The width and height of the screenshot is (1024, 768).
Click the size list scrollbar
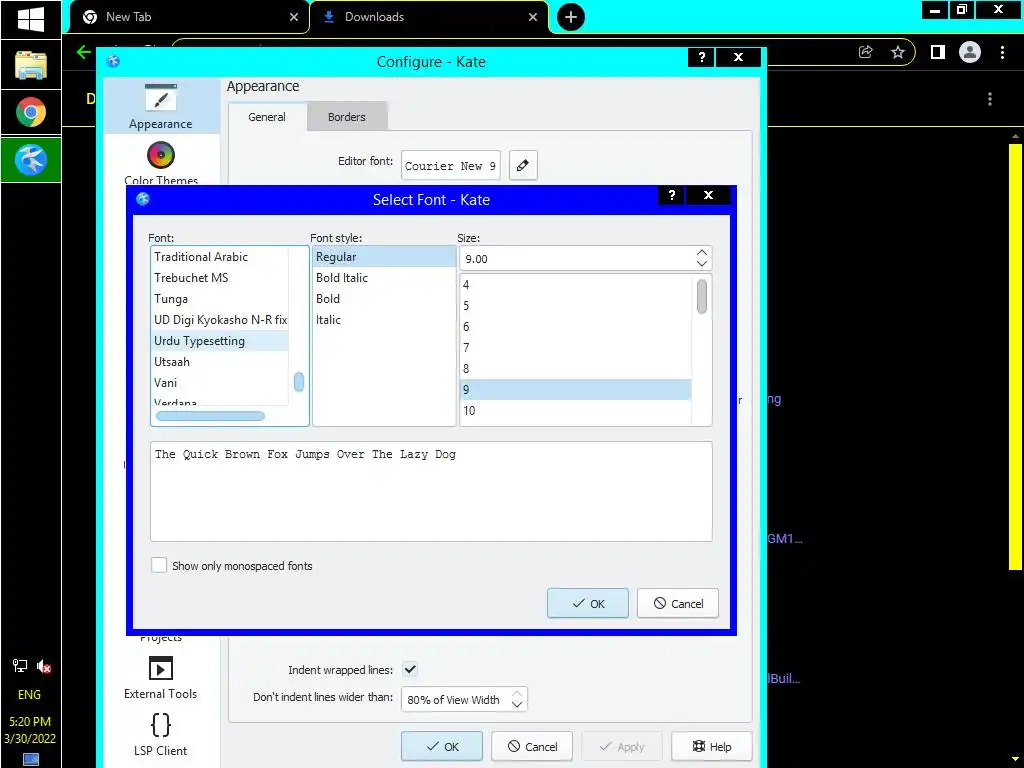pos(701,296)
